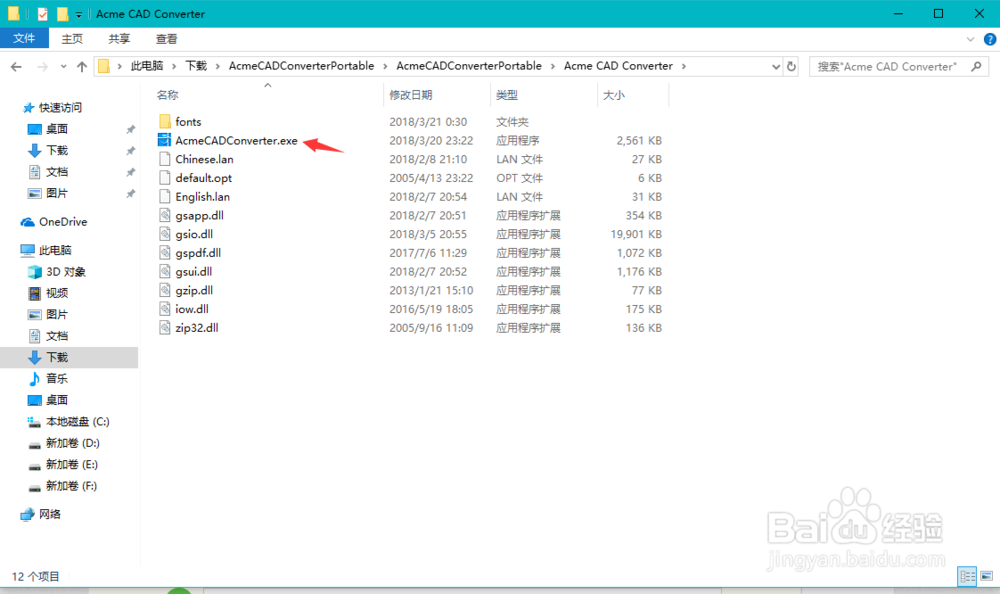Viewport: 1000px width, 594px height.
Task: Click Acme CAD Converter breadcrumb segment
Action: pos(618,66)
